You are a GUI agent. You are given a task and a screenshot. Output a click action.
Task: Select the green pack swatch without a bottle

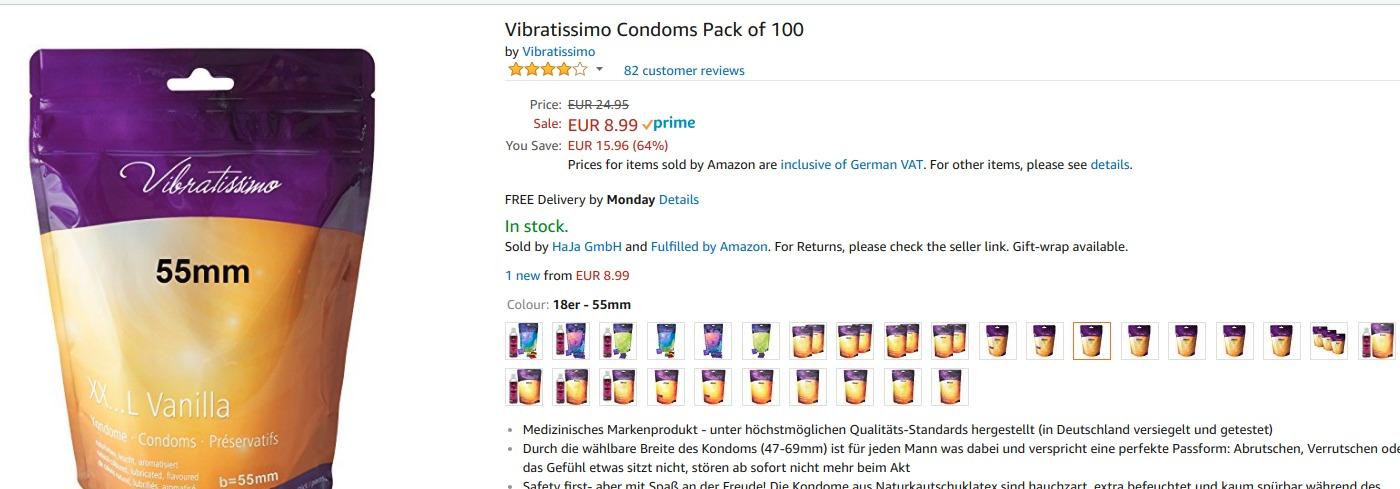pos(760,341)
